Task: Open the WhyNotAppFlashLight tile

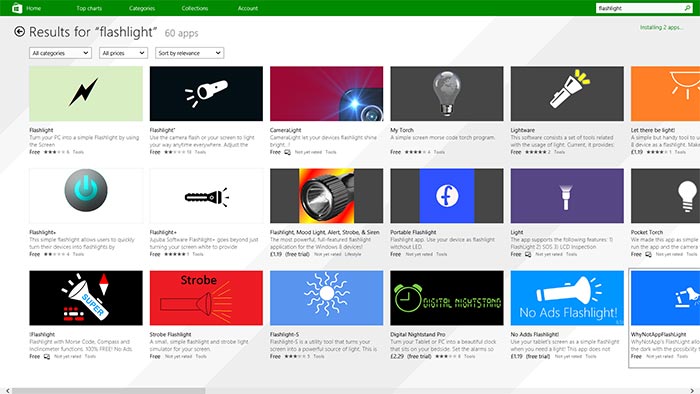Action: coord(665,298)
